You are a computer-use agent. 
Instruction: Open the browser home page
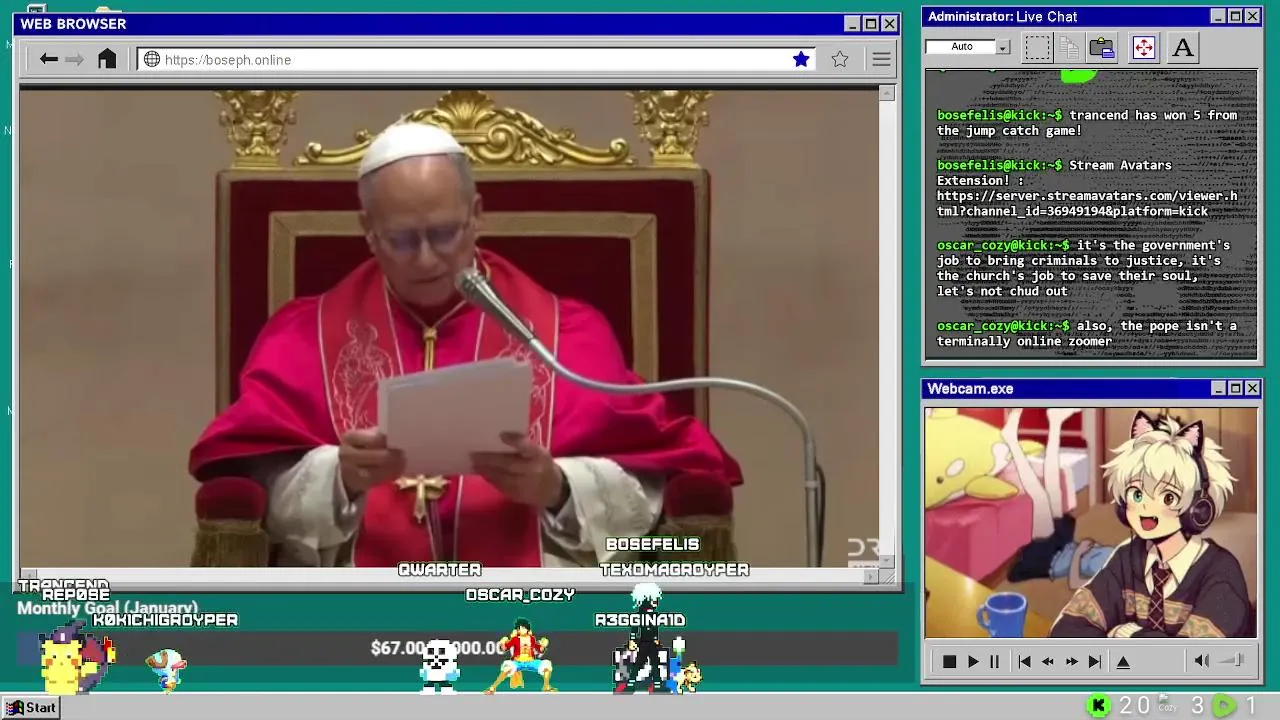click(x=107, y=59)
